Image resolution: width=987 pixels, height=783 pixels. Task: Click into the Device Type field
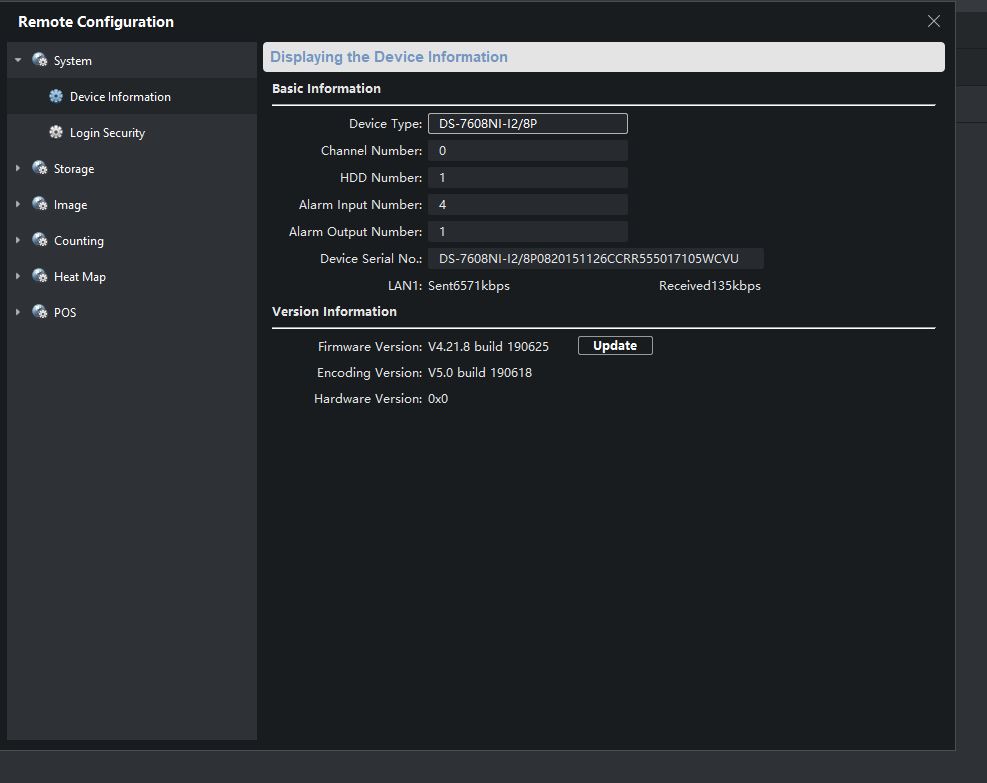coord(527,124)
